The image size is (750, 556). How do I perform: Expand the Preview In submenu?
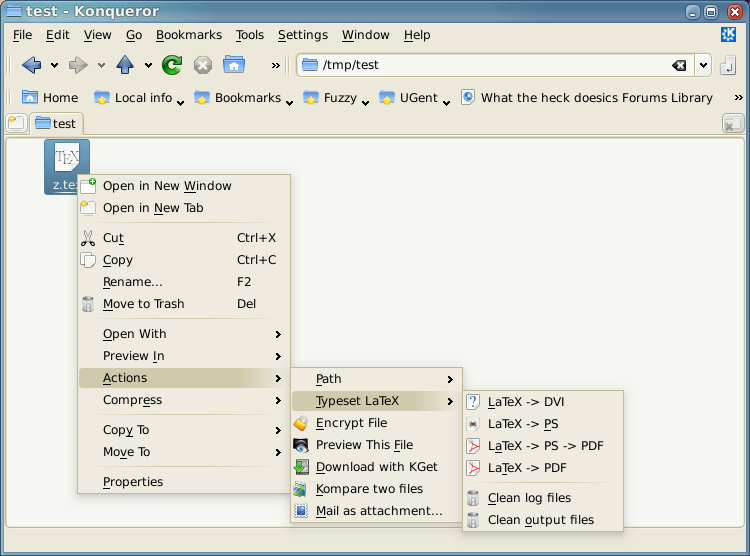click(184, 356)
